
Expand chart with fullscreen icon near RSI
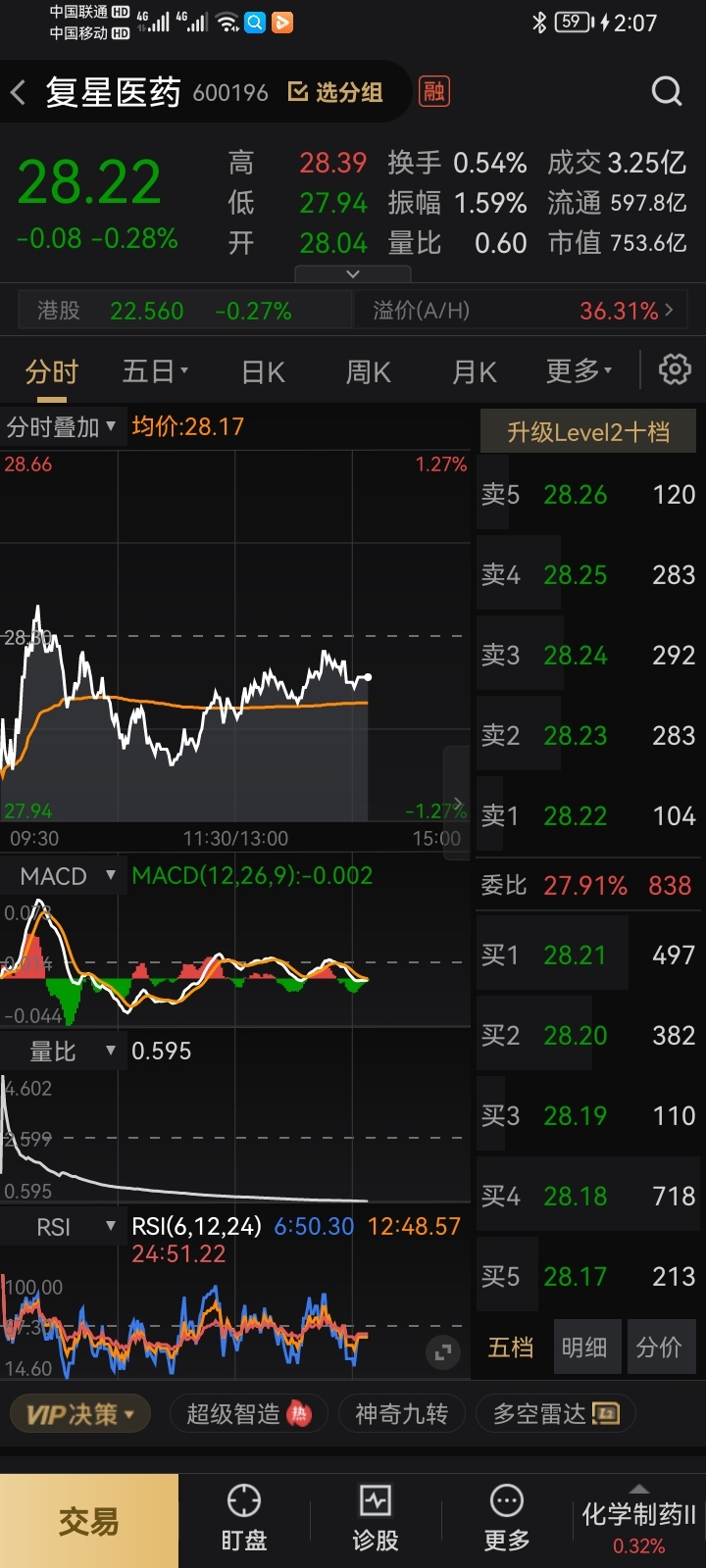[443, 1353]
